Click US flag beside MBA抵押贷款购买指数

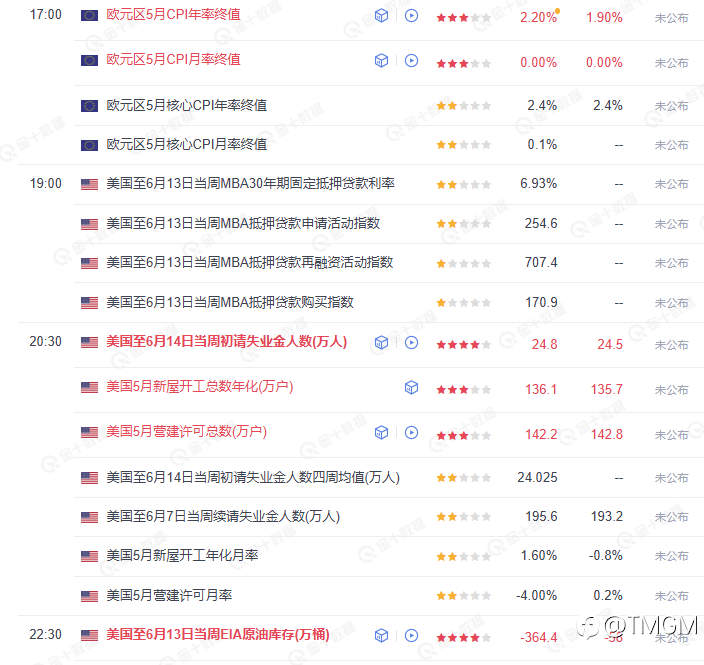(x=89, y=303)
